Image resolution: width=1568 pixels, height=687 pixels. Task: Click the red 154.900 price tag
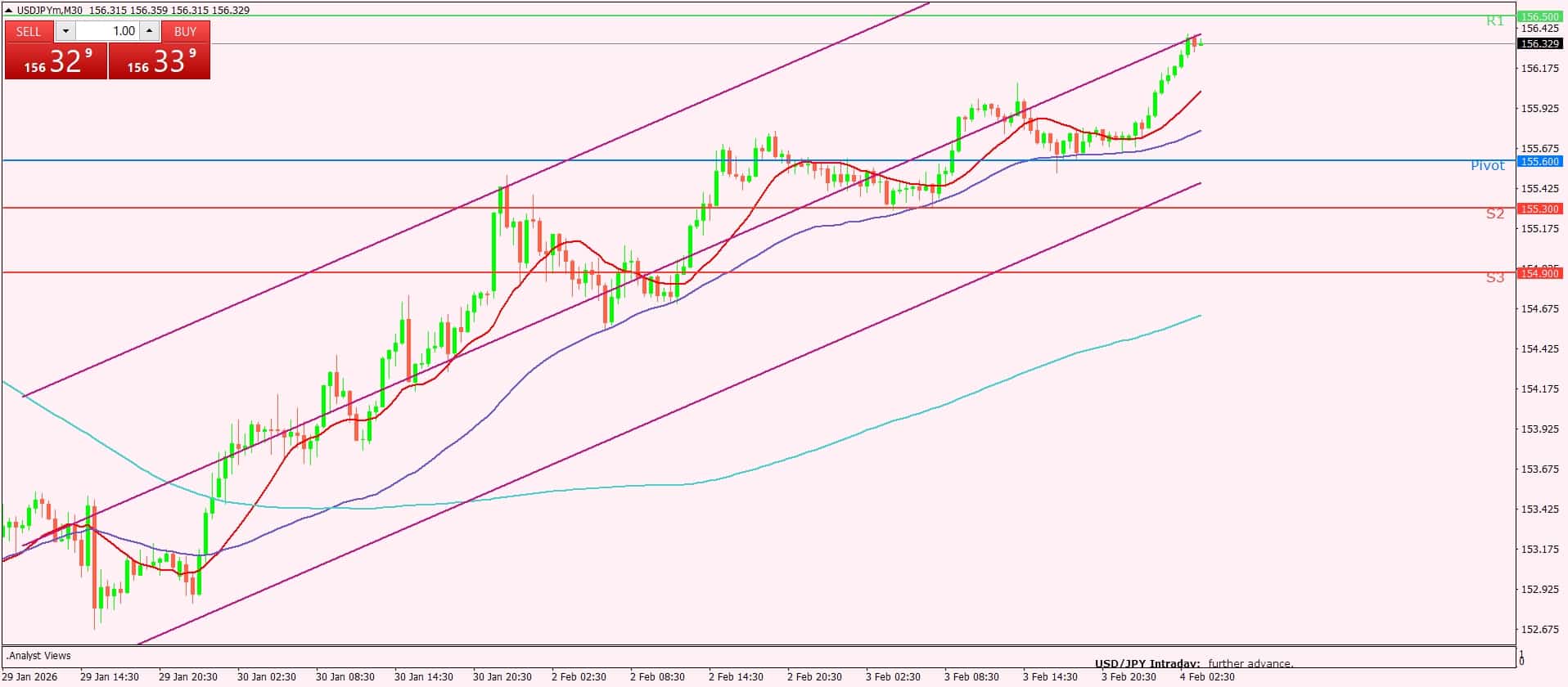1539,273
